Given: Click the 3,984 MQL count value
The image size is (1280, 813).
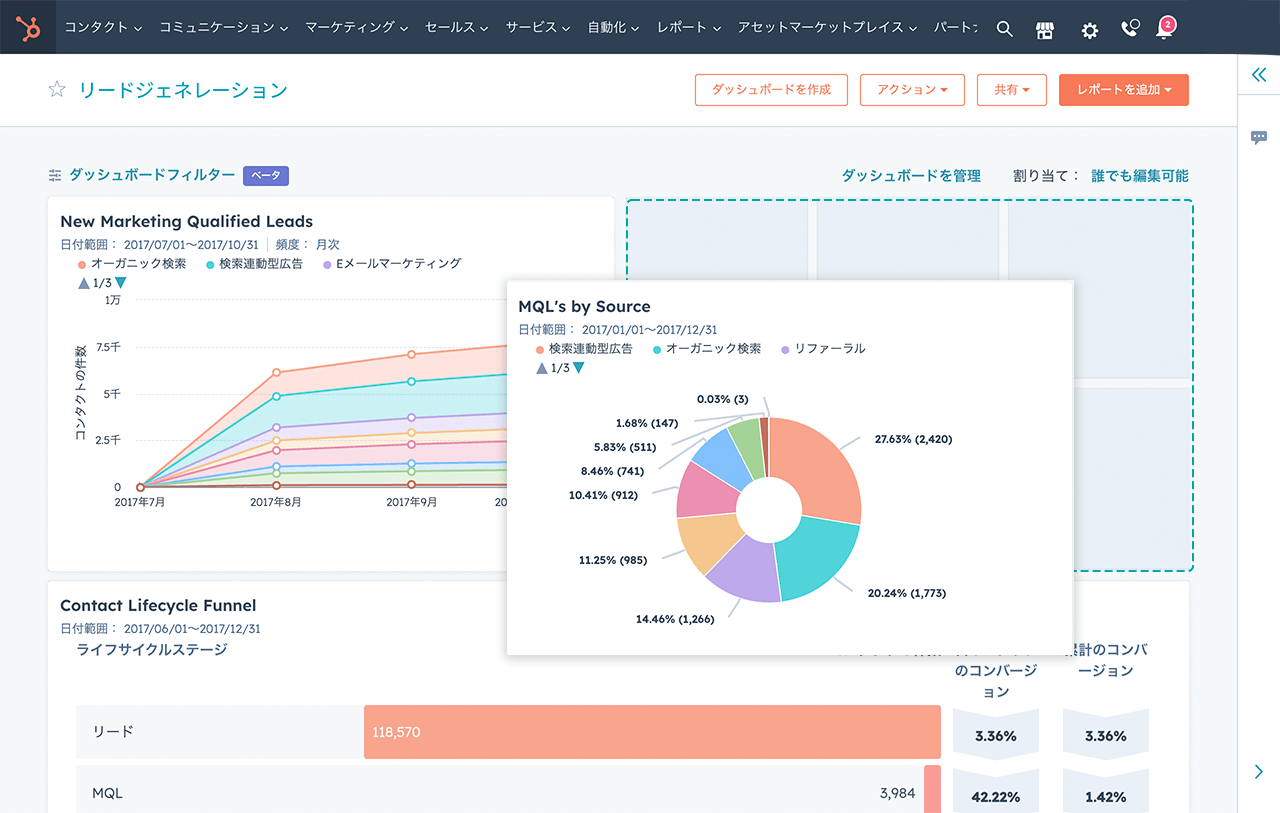Looking at the screenshot, I should [x=897, y=793].
